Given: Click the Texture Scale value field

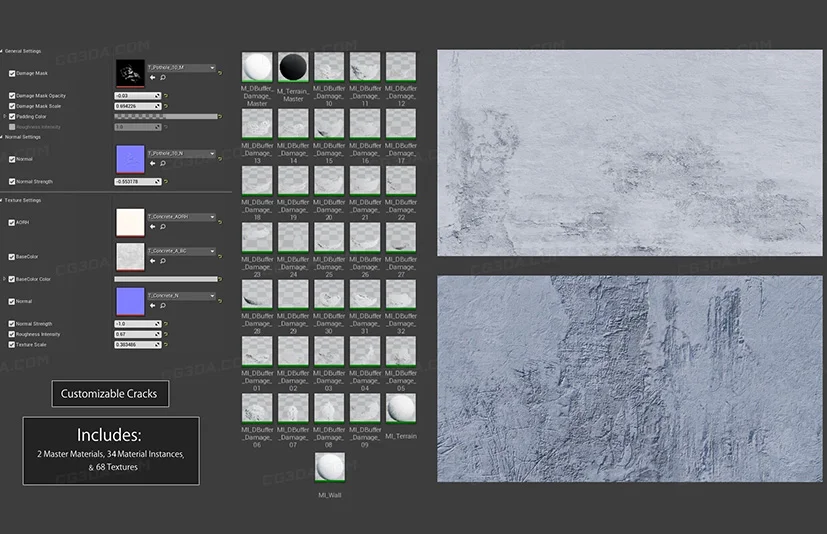Looking at the screenshot, I should click(138, 345).
